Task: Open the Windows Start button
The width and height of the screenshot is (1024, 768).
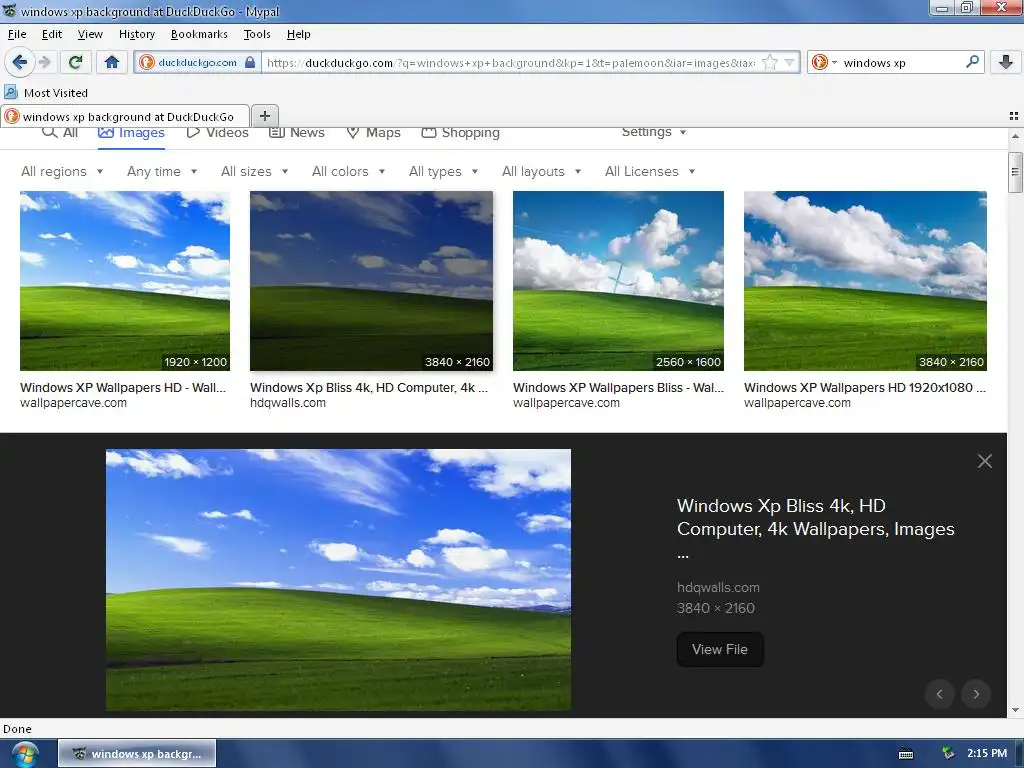Action: click(24, 754)
